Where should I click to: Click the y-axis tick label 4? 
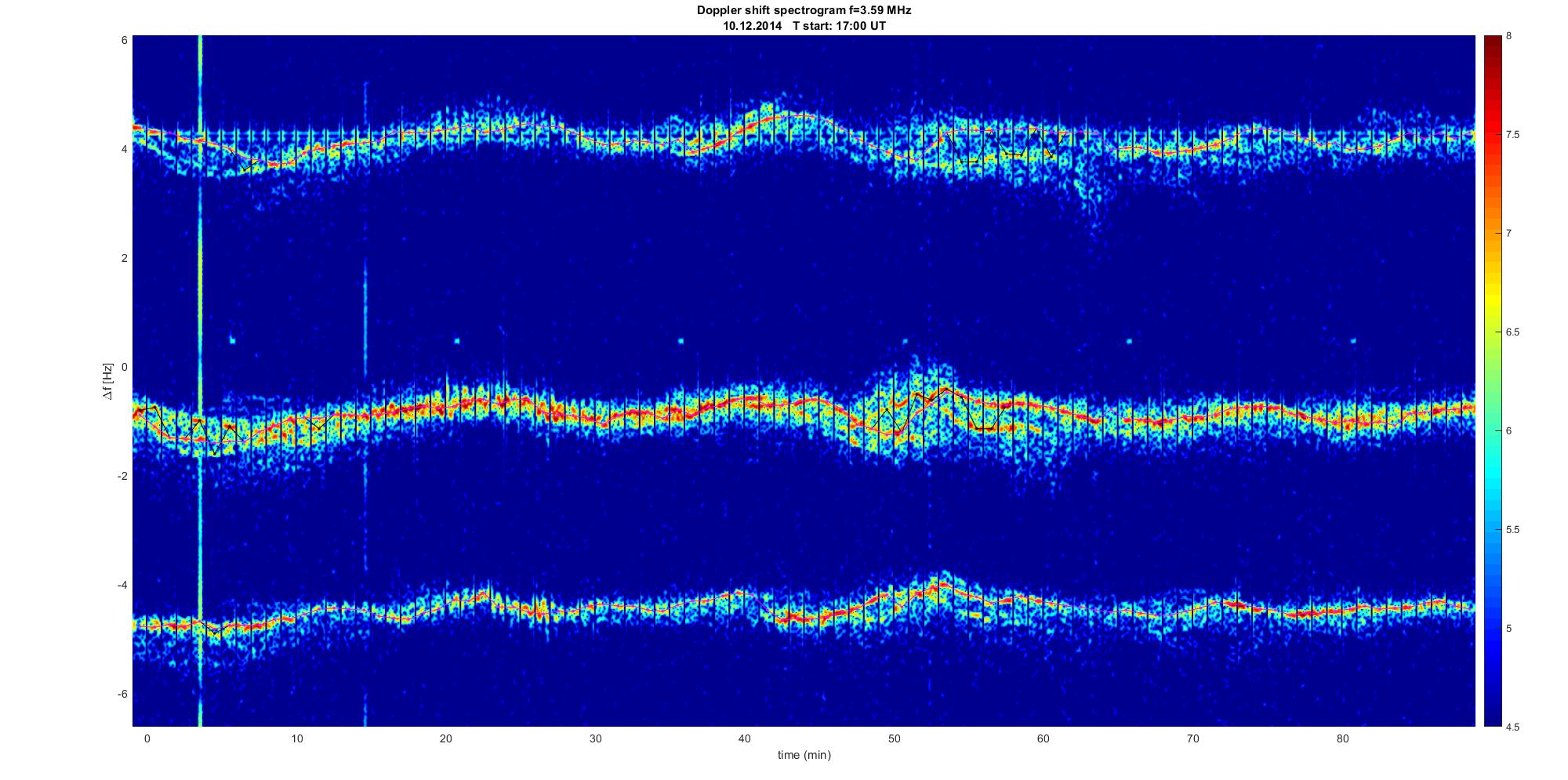[x=125, y=149]
